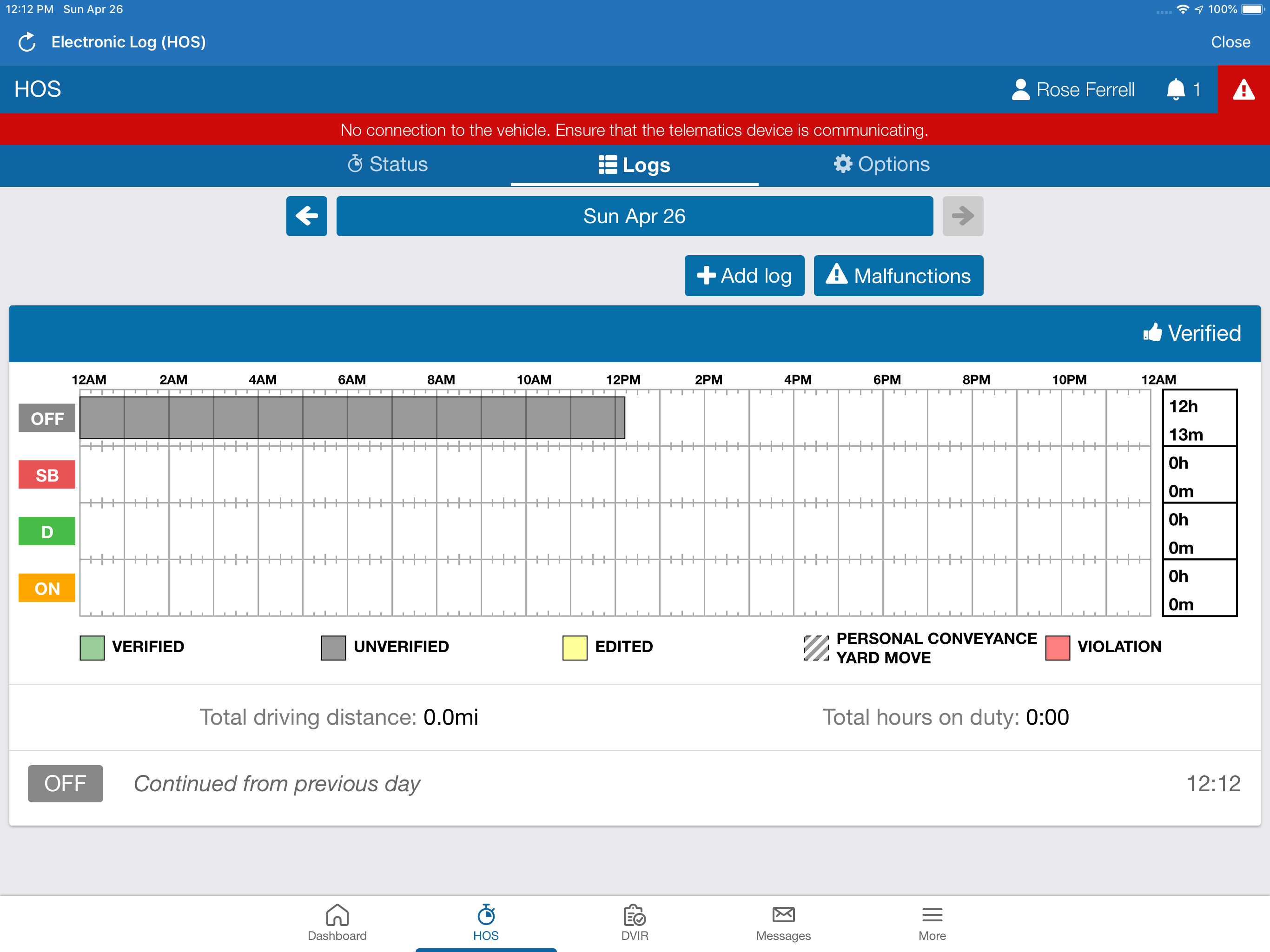Screen dimensions: 1270x952
Task: Open the Sun Apr 26 date selector
Action: (x=635, y=216)
